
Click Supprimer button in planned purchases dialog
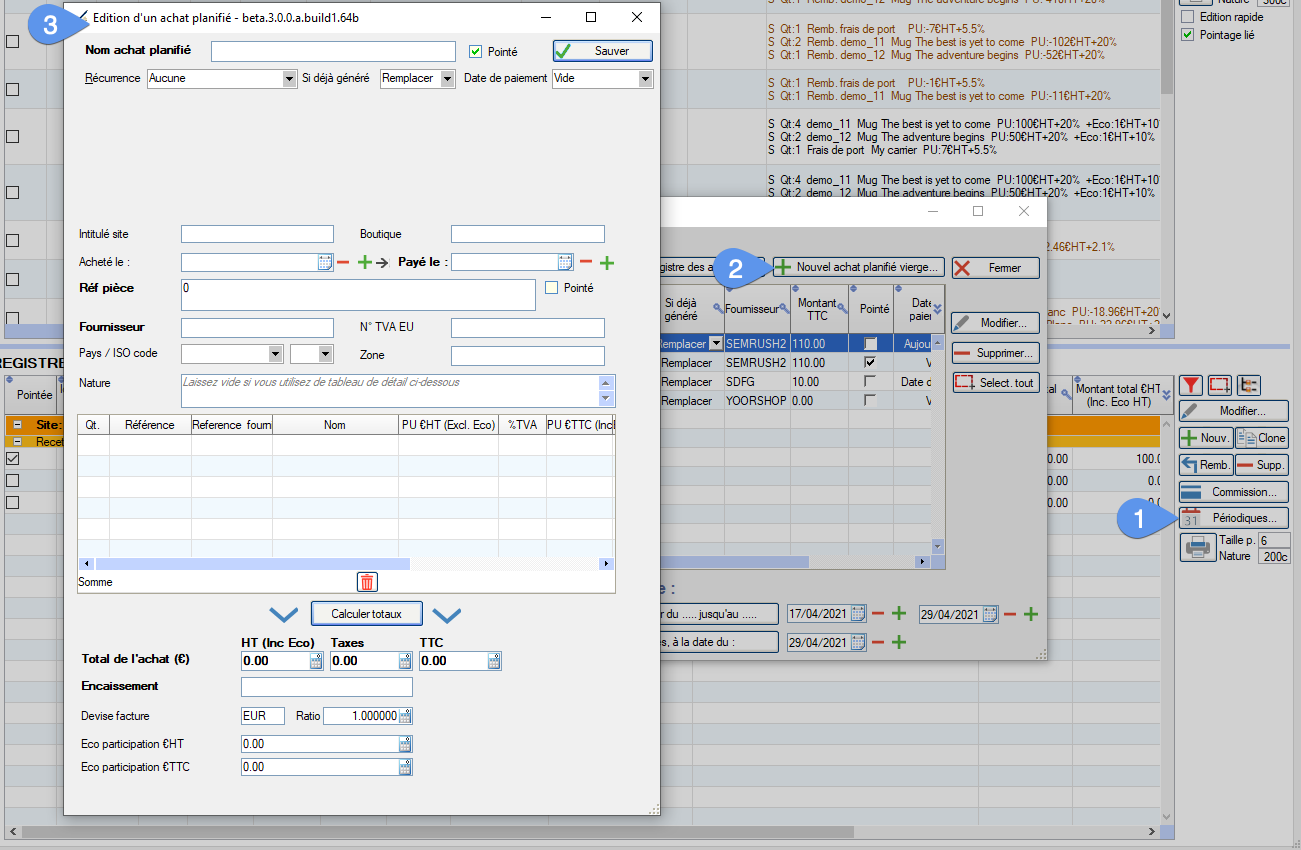(x=996, y=353)
